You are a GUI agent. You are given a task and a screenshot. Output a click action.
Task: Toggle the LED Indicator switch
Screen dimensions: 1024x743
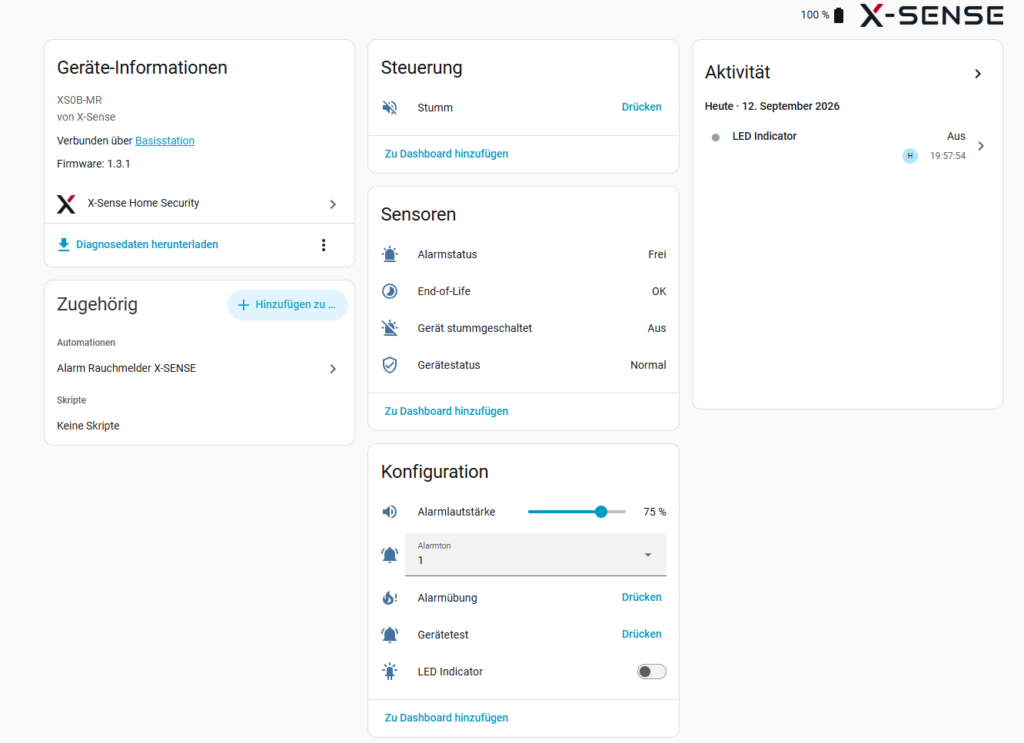652,671
